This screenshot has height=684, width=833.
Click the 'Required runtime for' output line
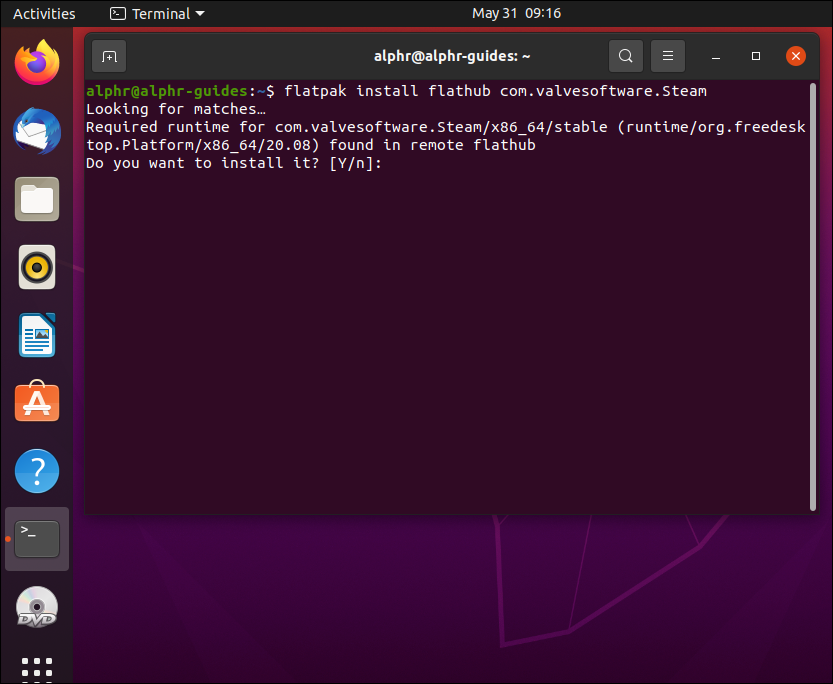(446, 127)
